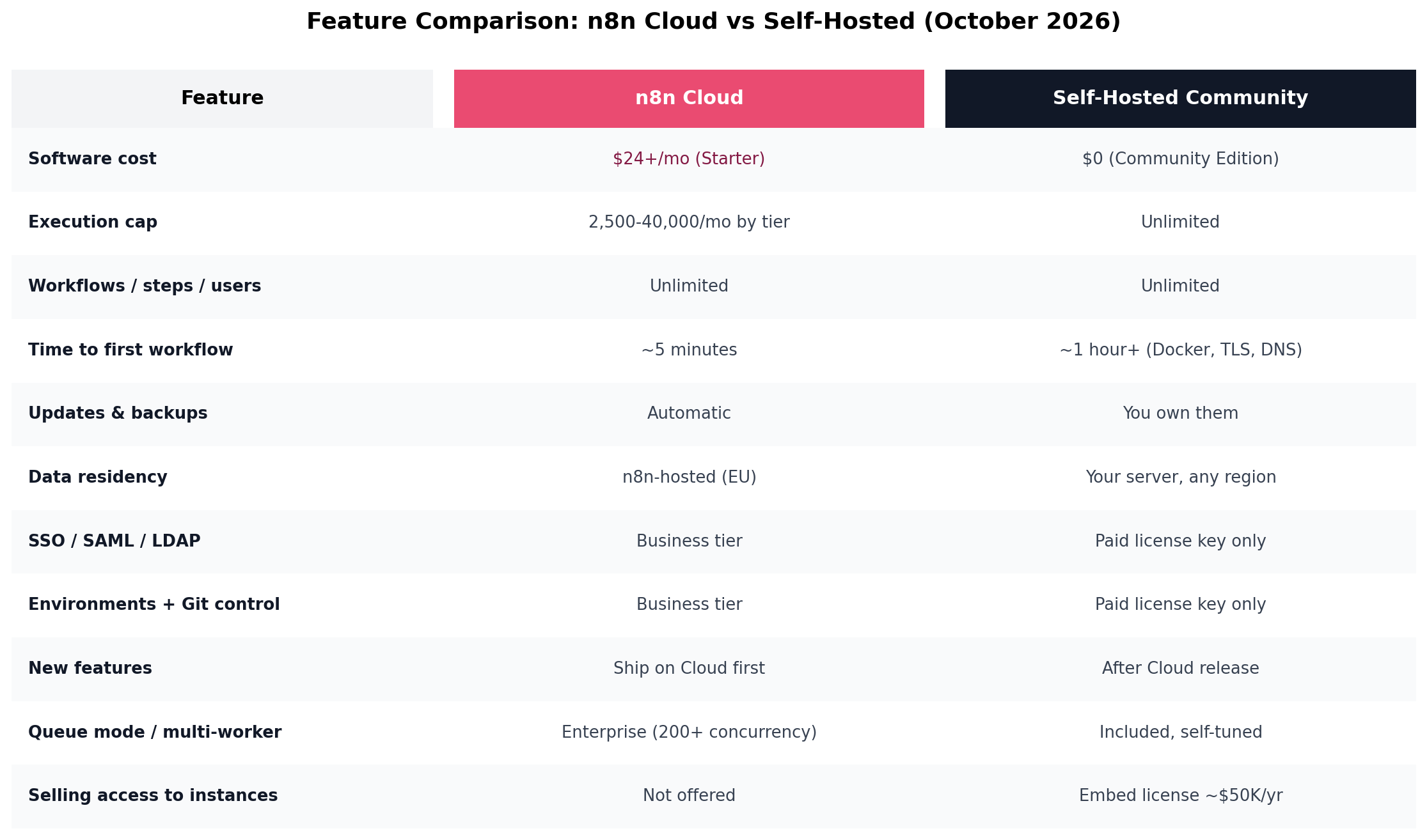Click the 'Embed license ~$50K/yr' cell
1427x840 pixels.
(1180, 796)
